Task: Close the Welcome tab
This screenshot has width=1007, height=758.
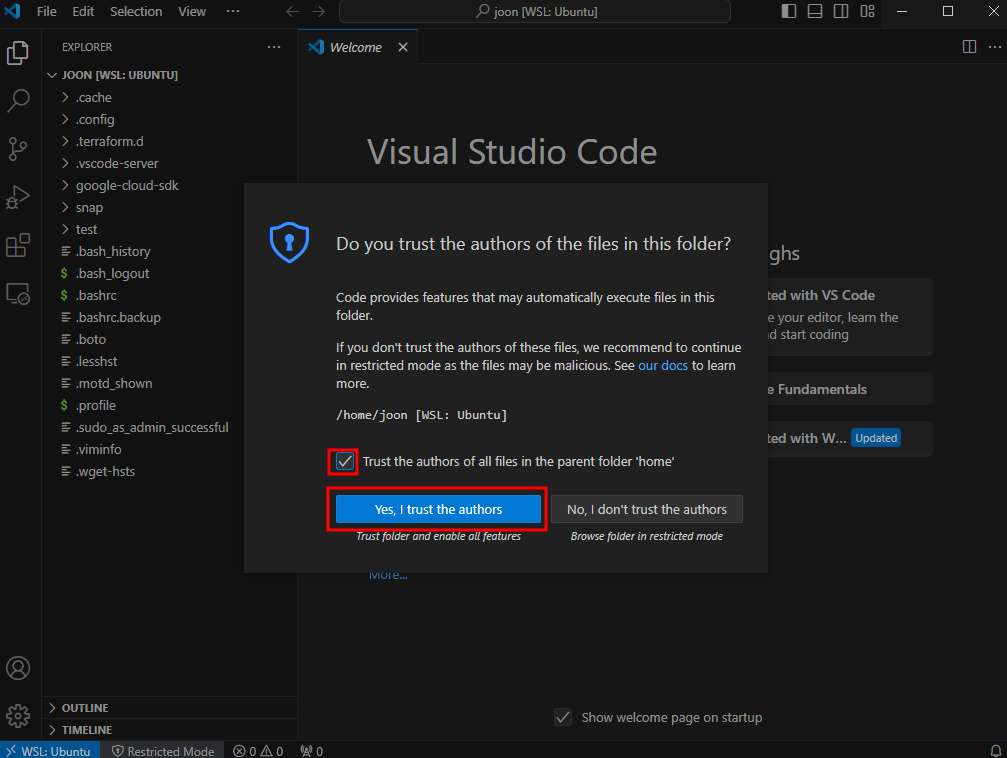Action: click(x=403, y=47)
